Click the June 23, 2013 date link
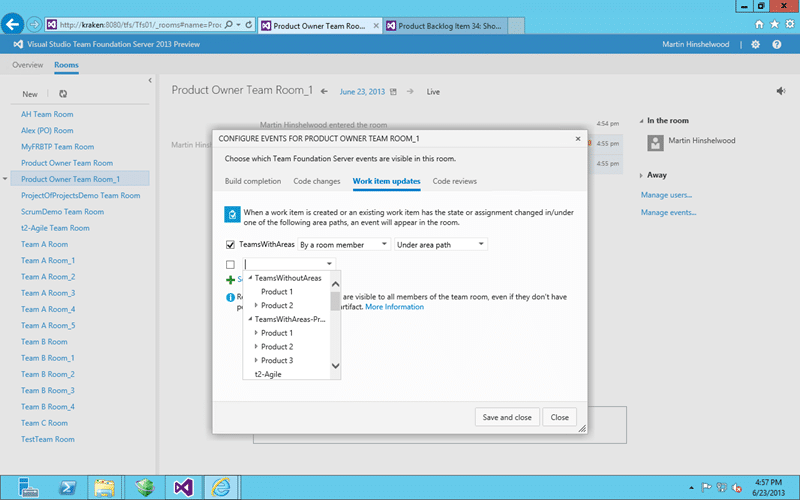 [x=362, y=92]
